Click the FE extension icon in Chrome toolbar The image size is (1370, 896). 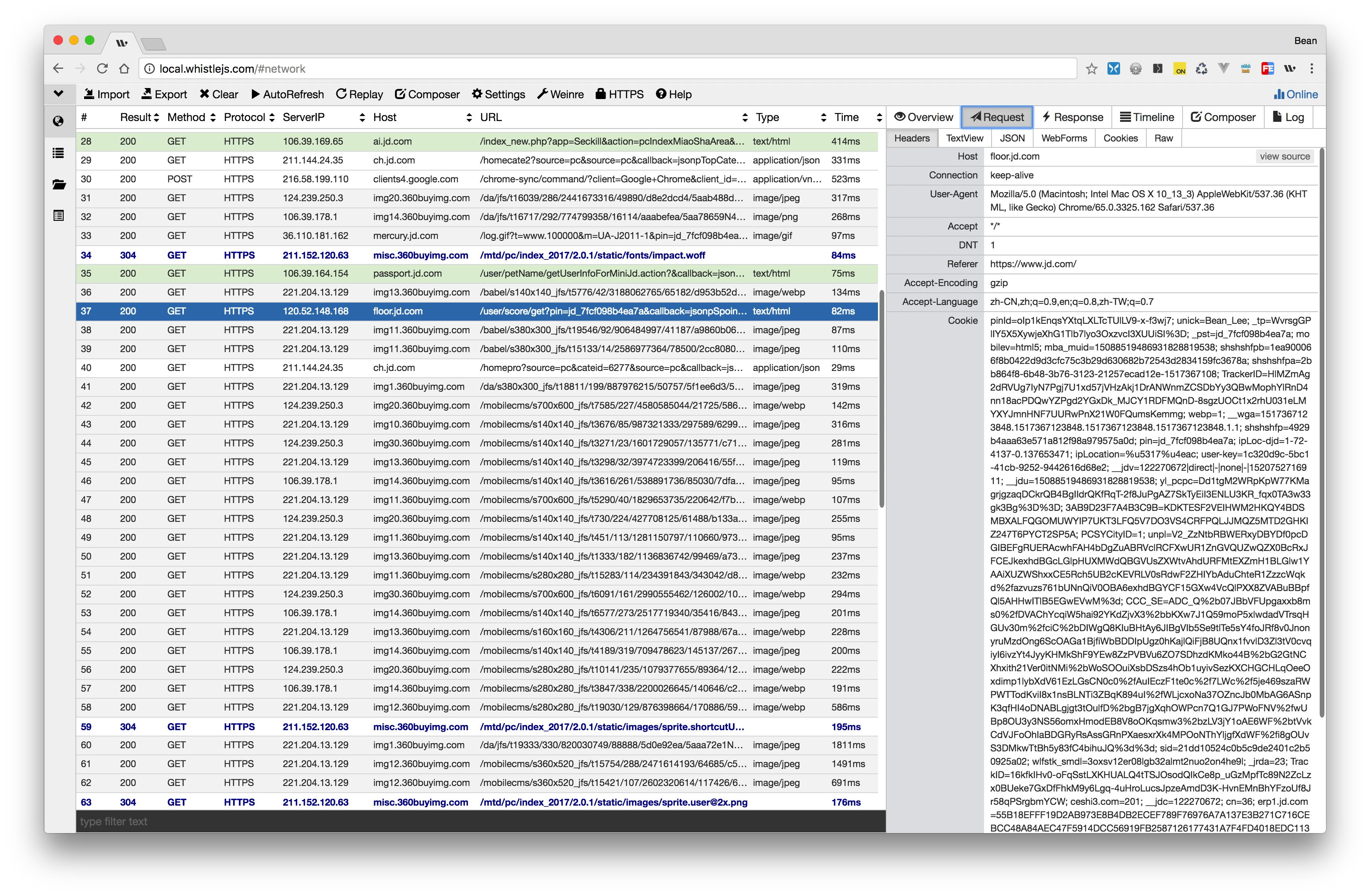[x=1267, y=69]
